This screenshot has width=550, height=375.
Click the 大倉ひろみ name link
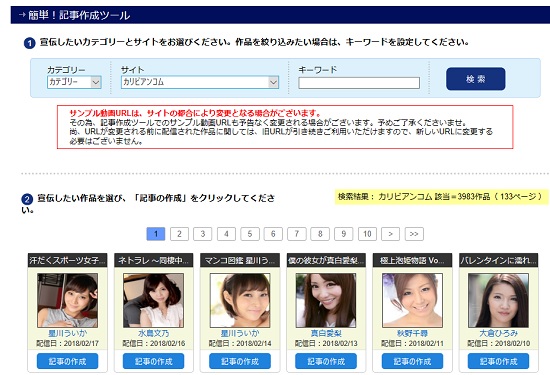498,333
